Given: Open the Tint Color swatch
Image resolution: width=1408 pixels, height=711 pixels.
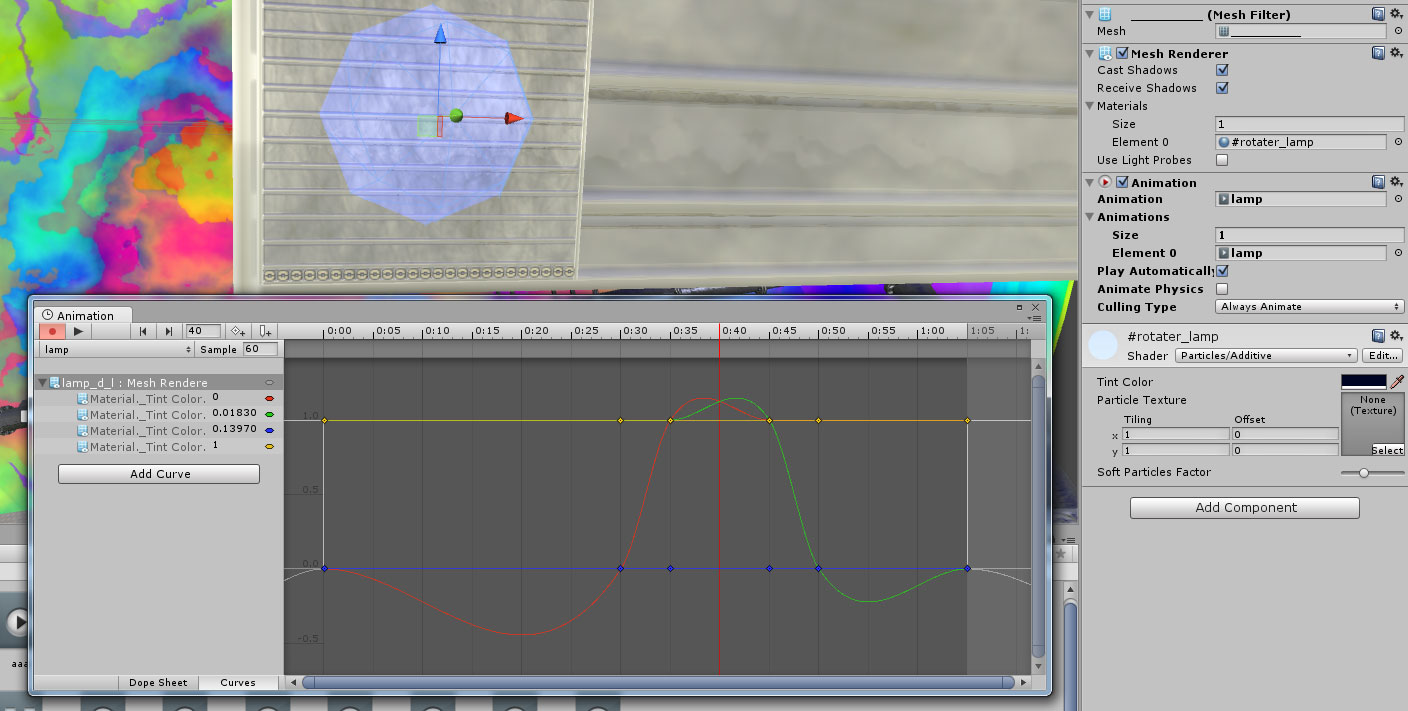Looking at the screenshot, I should pos(1363,381).
